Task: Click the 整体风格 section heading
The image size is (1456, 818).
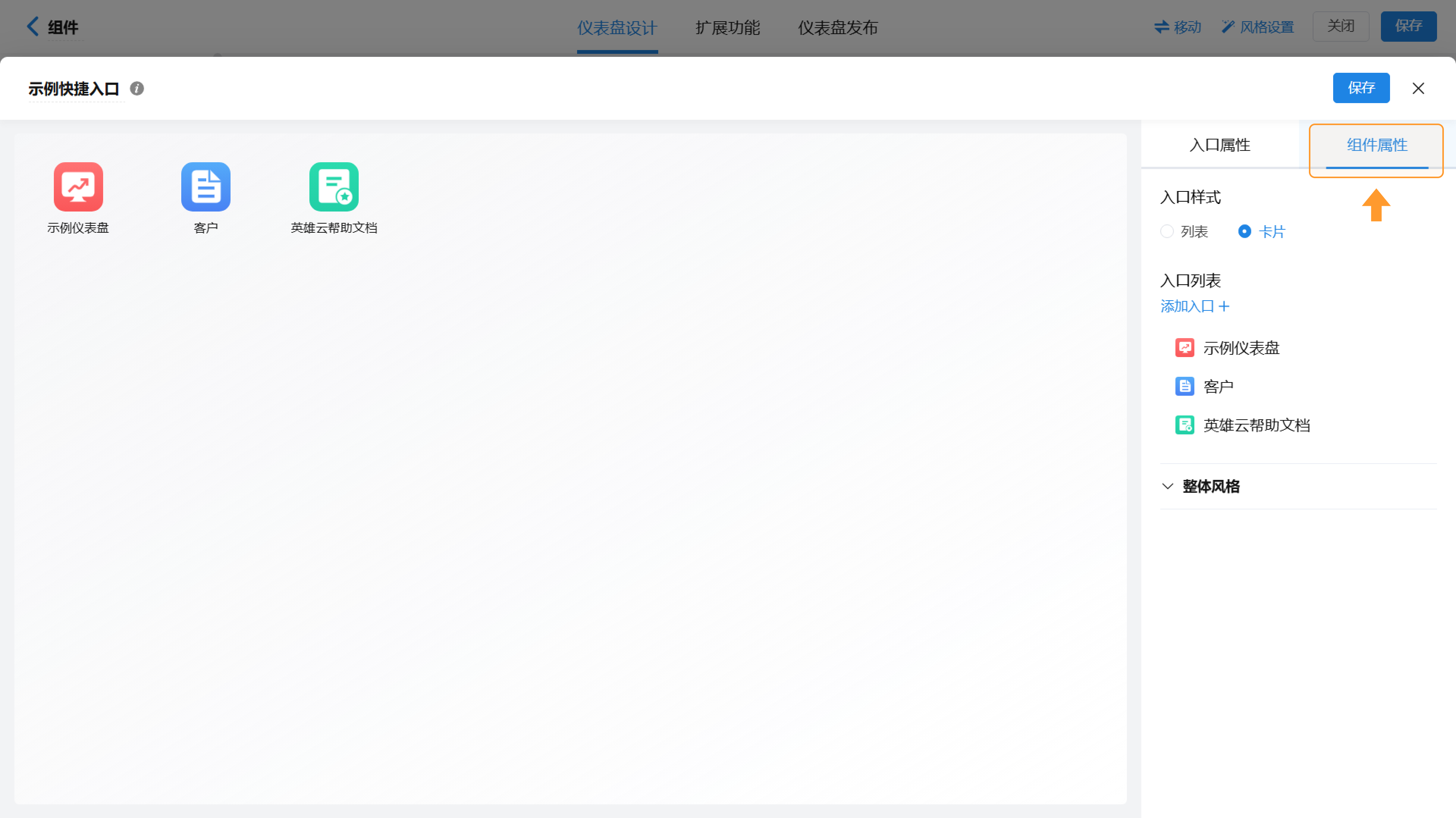Action: pos(1211,486)
